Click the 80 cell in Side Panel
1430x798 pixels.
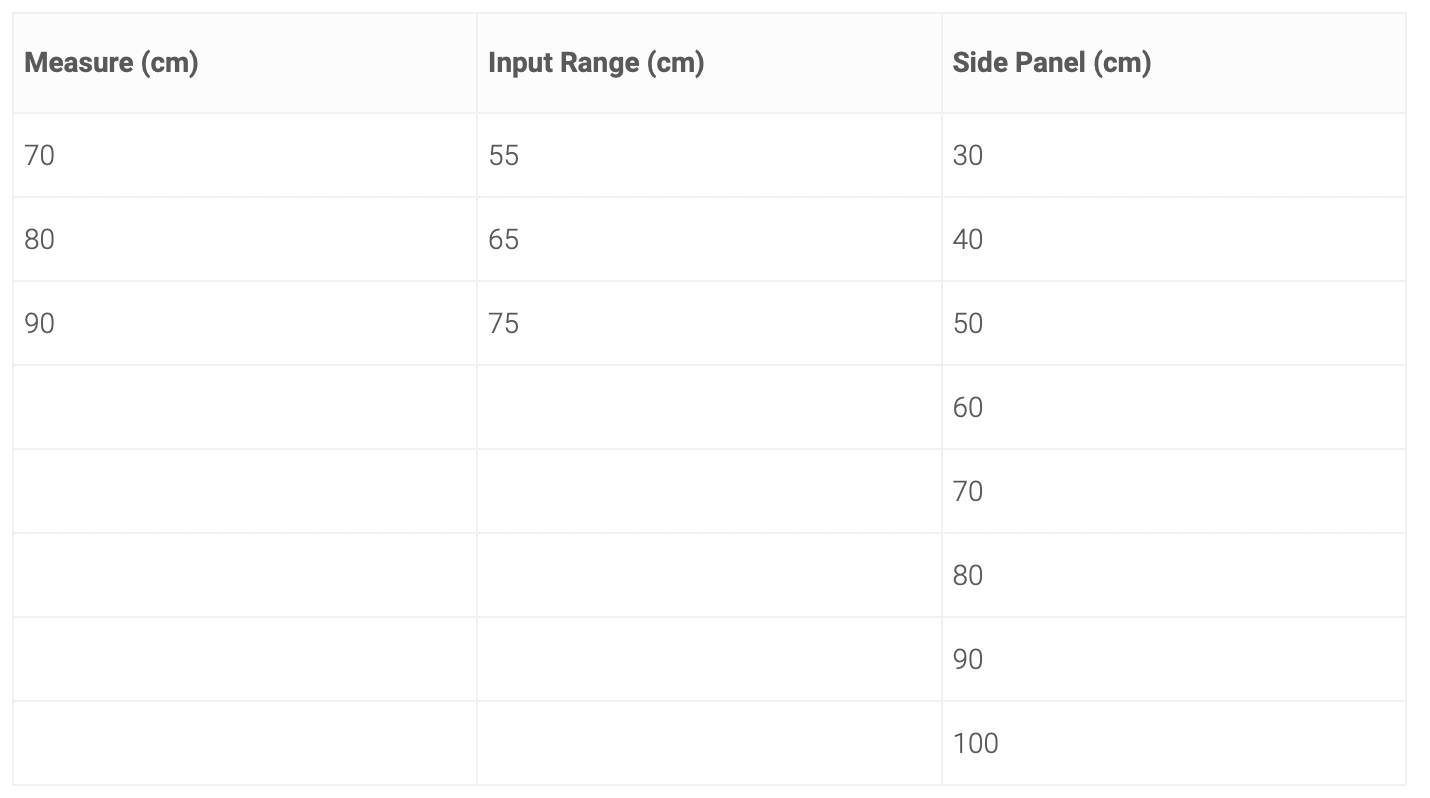coord(1173,575)
